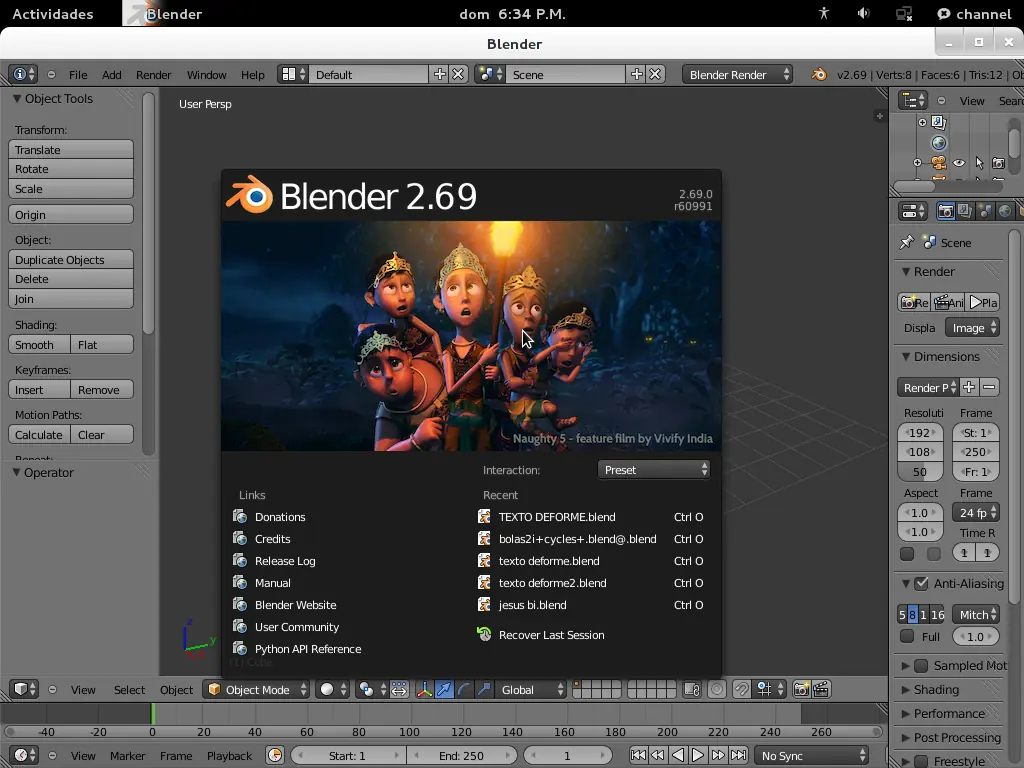Toggle the camera's selectability arrow in outliner
The height and width of the screenshot is (768, 1024).
[979, 163]
